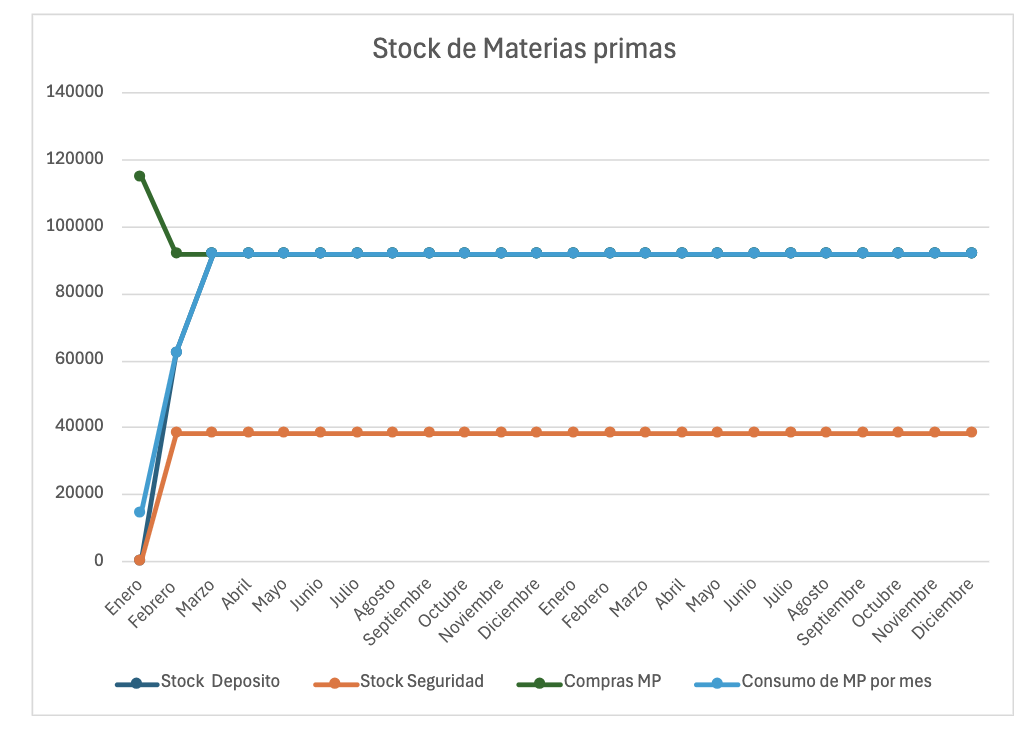1034x734 pixels.
Task: Select the light blue Consumo point near 15000
Action: [140, 512]
